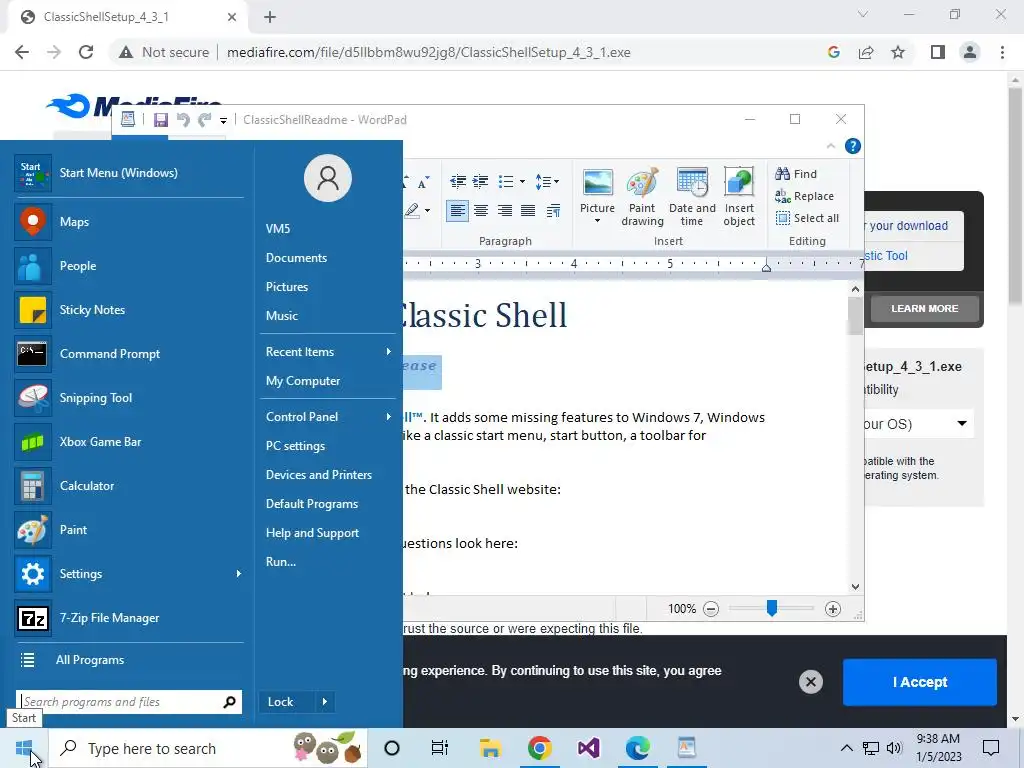
Task: Insert the Date and time
Action: [692, 197]
